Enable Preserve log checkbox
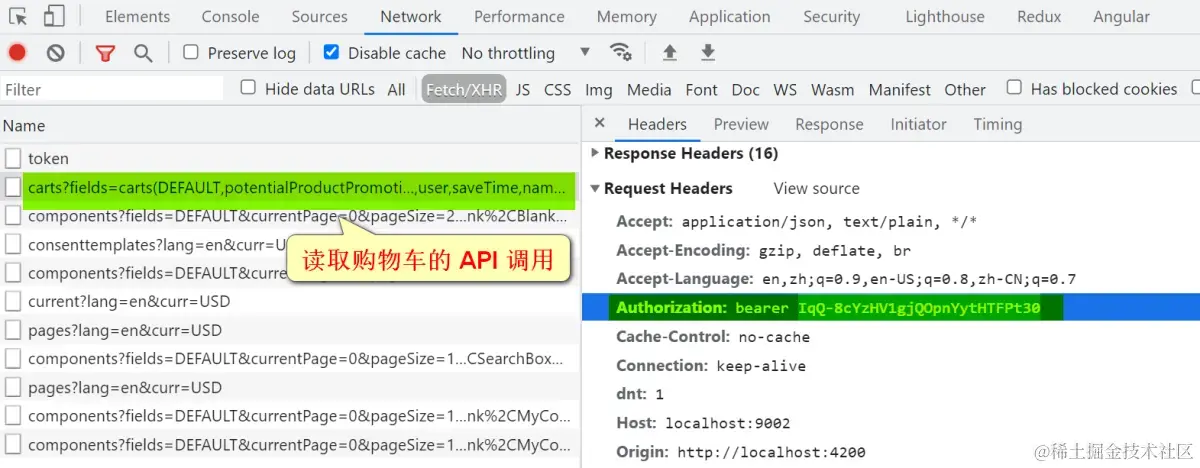 191,52
